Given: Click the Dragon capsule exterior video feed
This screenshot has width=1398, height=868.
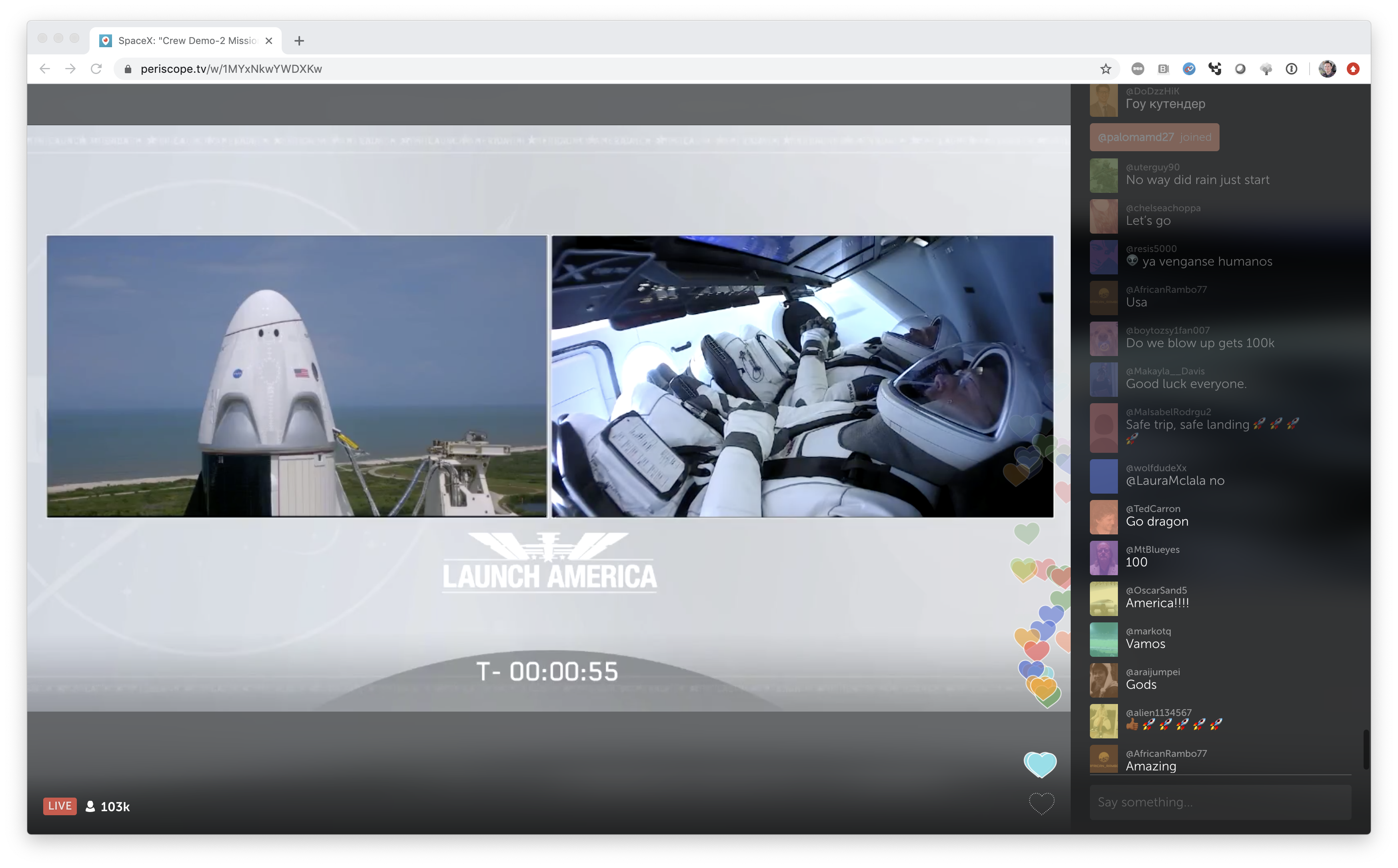Looking at the screenshot, I should (297, 376).
